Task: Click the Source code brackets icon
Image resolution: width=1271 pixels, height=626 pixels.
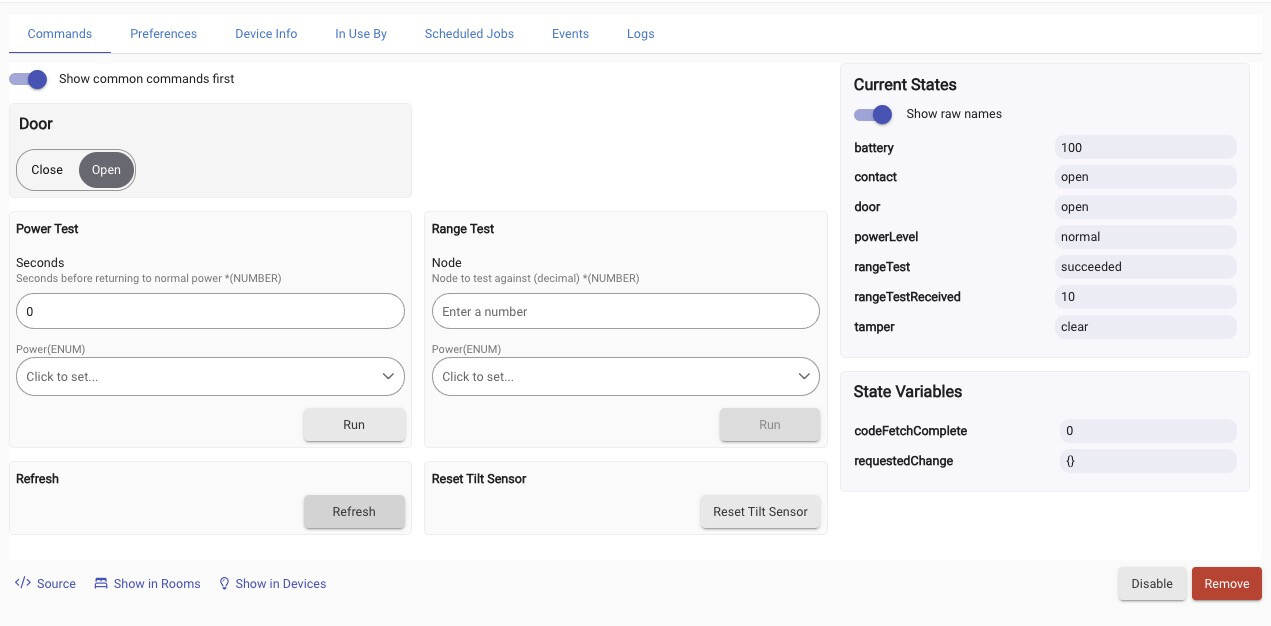Action: tap(23, 583)
